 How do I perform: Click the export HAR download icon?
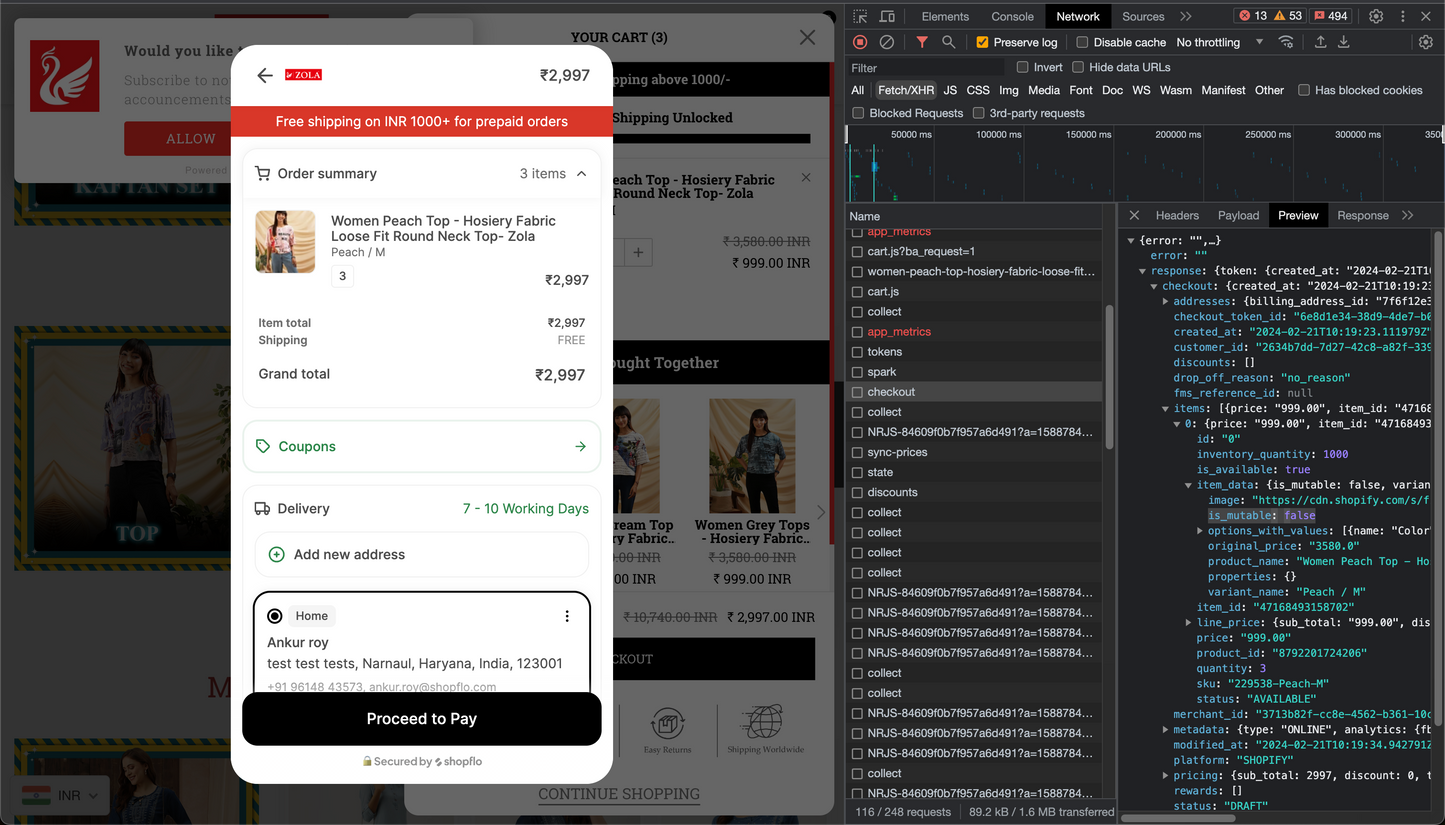[x=1344, y=42]
